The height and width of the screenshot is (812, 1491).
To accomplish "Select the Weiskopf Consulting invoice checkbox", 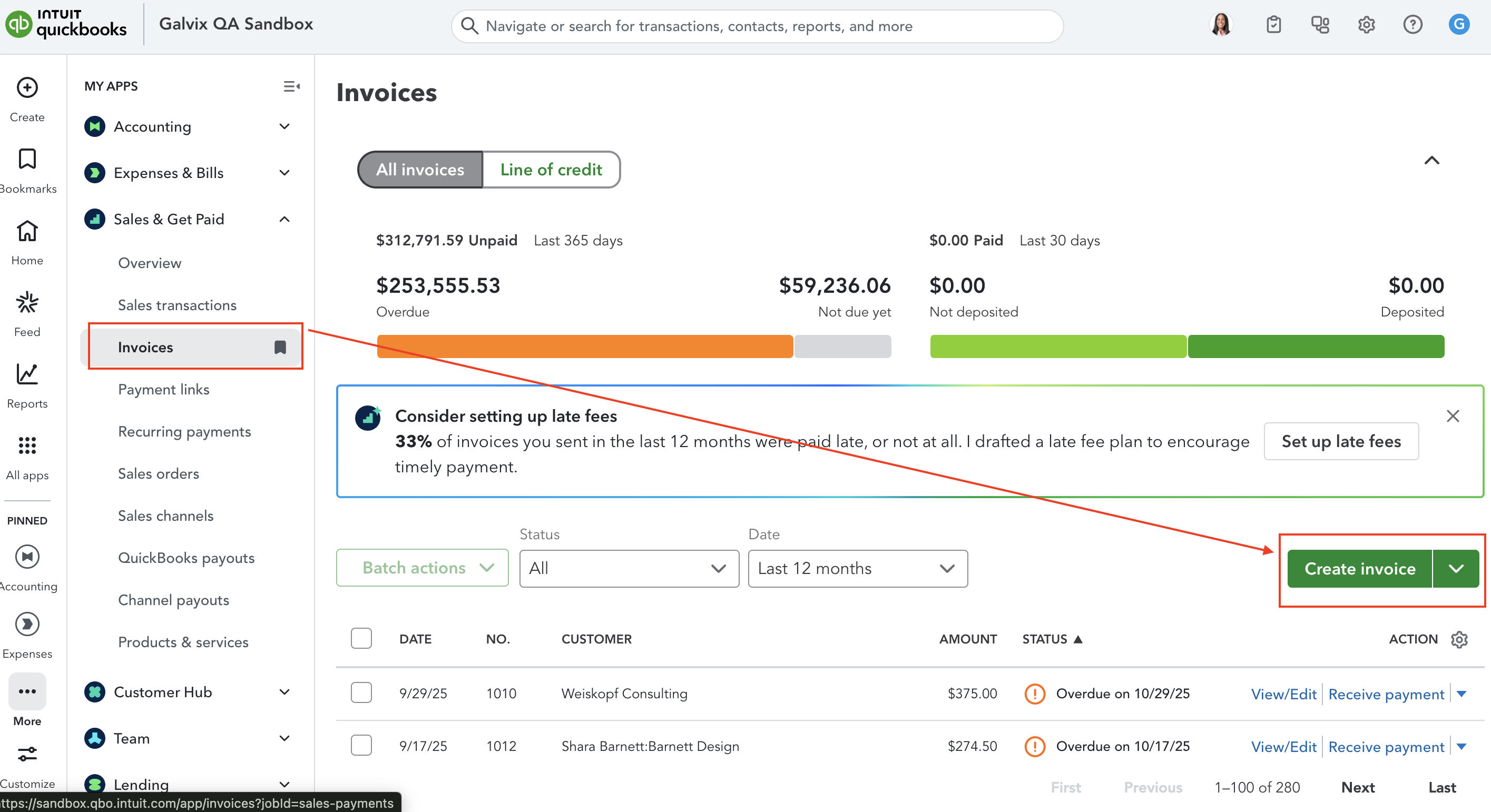I will 361,693.
